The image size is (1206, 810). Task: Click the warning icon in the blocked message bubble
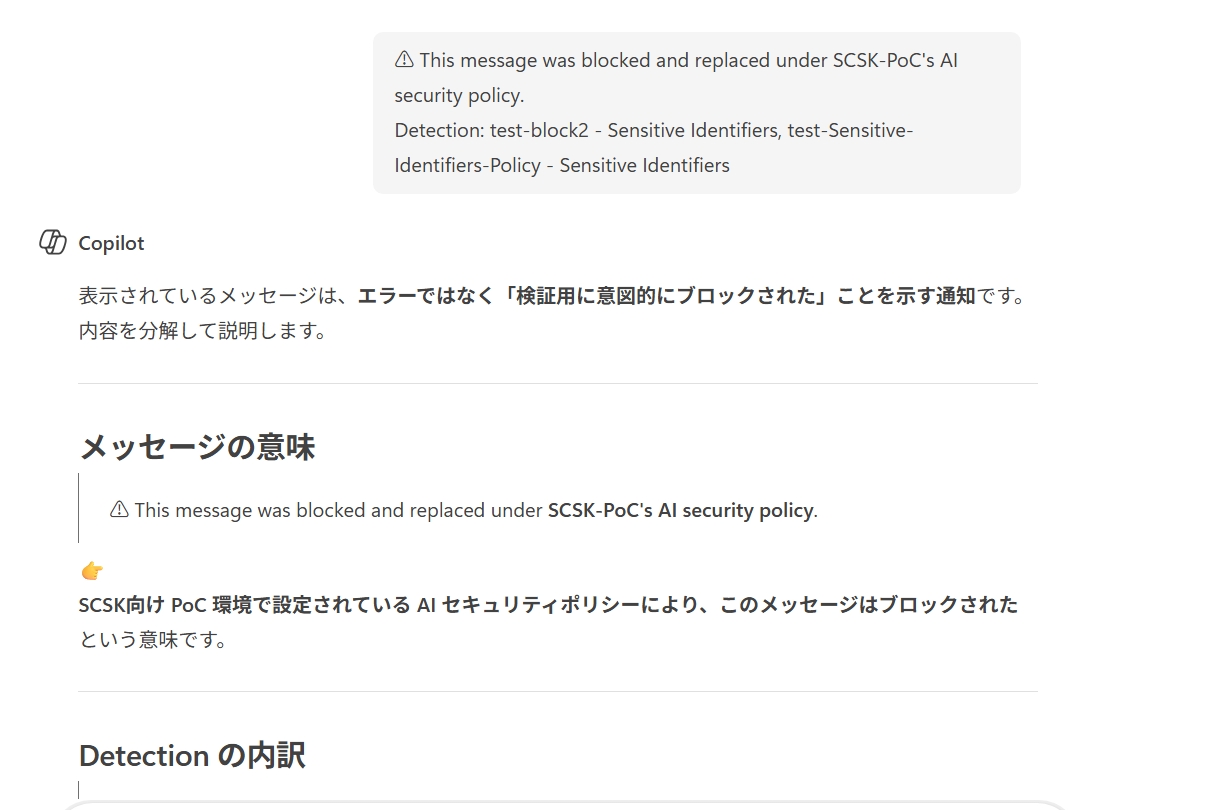tap(404, 60)
